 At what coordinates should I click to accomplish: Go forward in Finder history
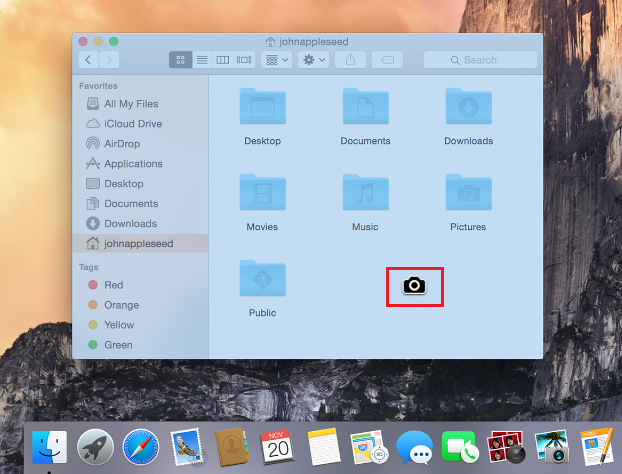[x=109, y=60]
